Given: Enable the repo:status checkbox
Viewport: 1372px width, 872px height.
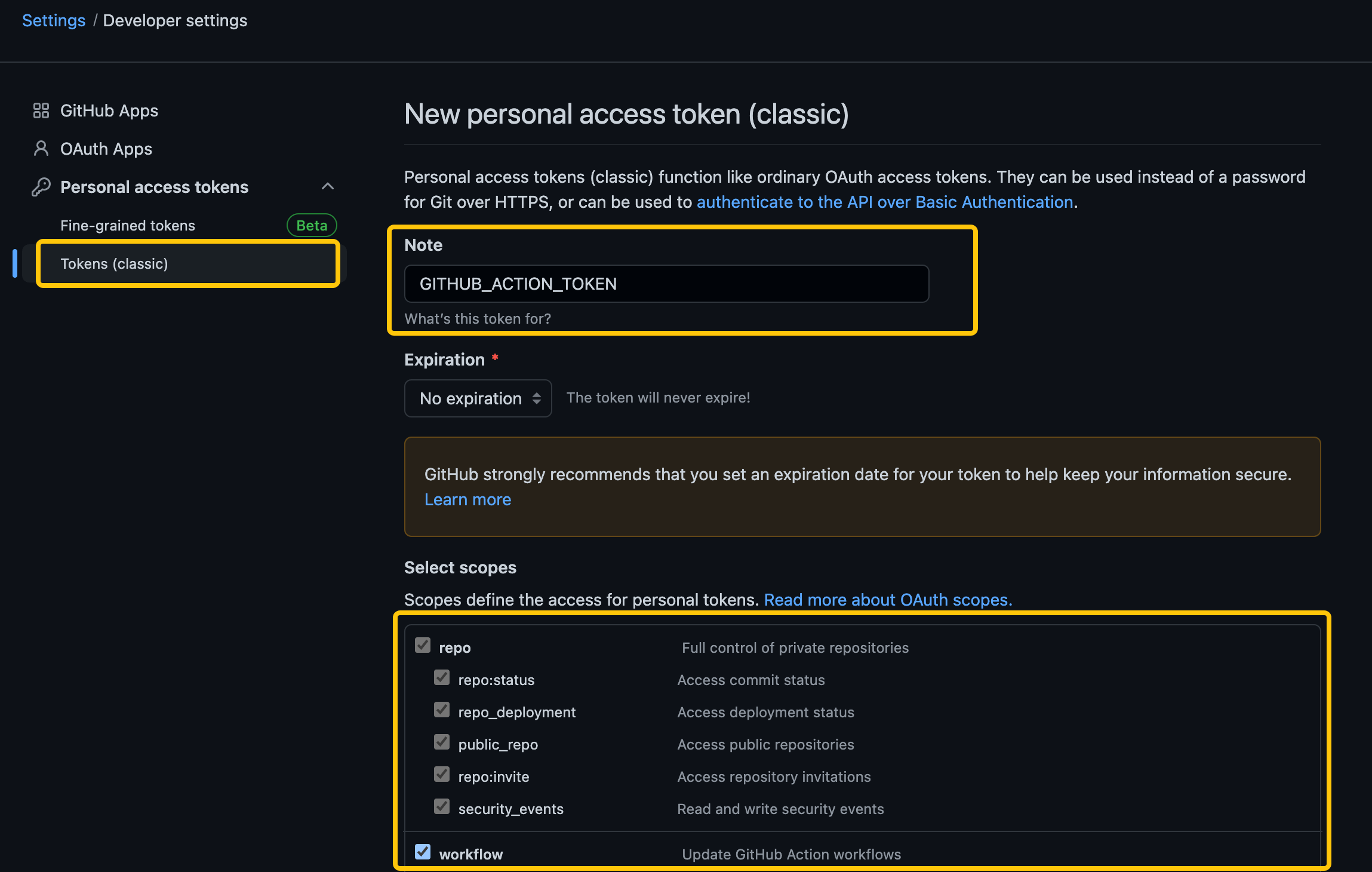Looking at the screenshot, I should coord(442,677).
